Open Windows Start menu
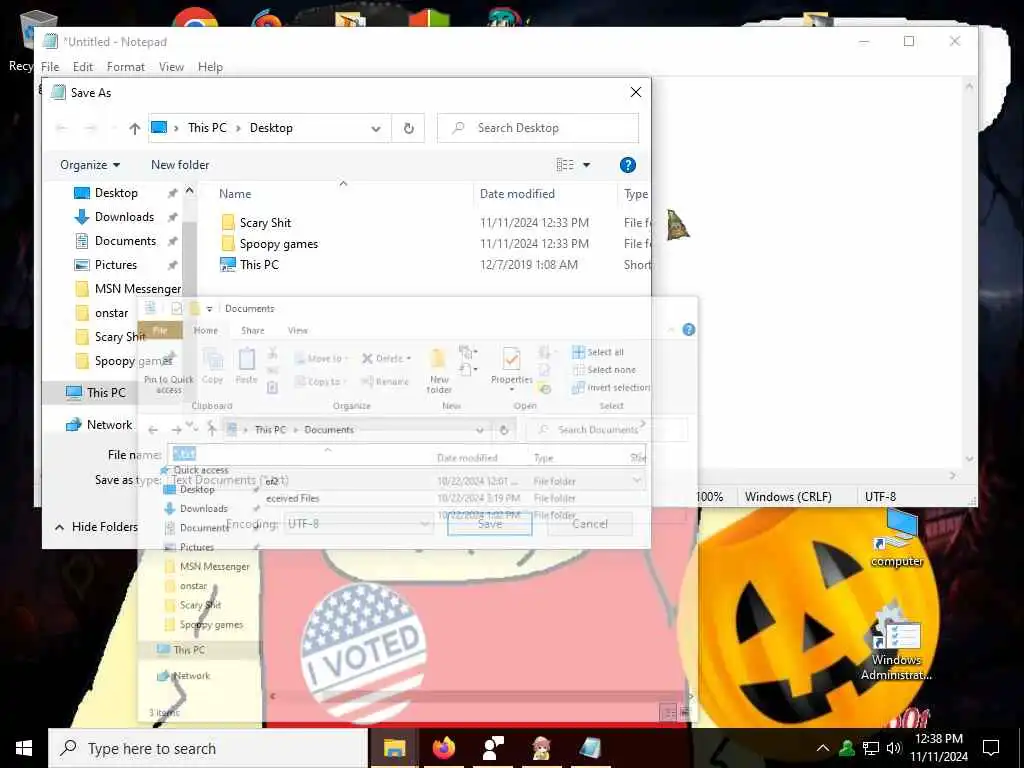Screen dimensions: 1024x768 click(24, 748)
